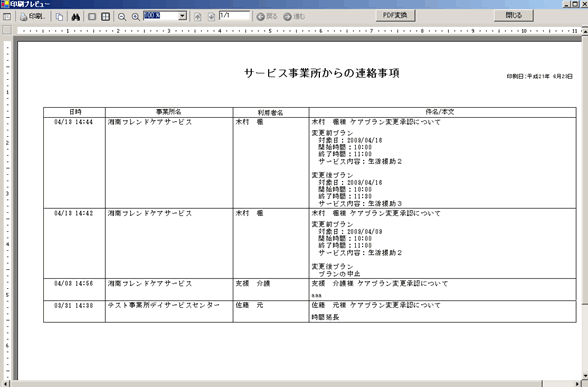Switch to single page view

pos(92,17)
